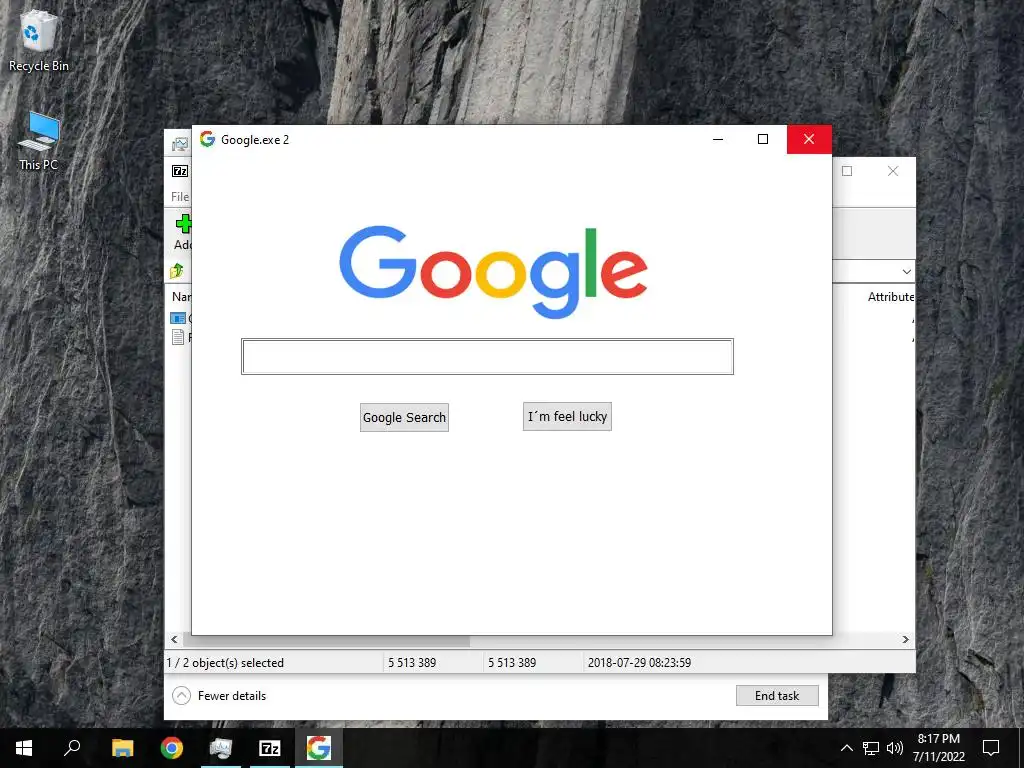This screenshot has height=768, width=1024.
Task: Click 7-Zip up one folder icon
Action: pyautogui.click(x=177, y=270)
